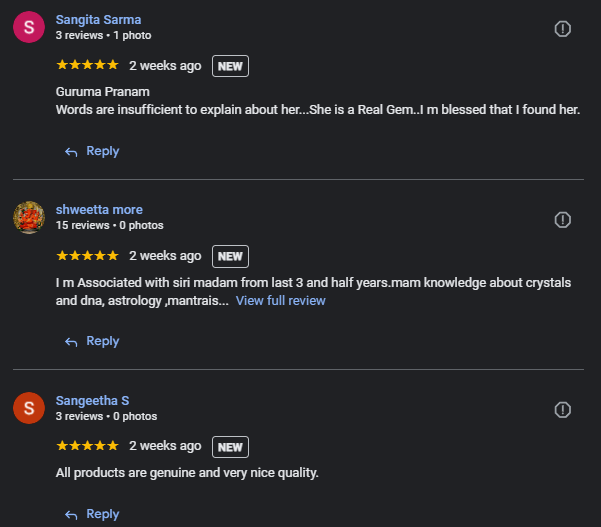Click reply arrow under Sangeetha S's review

point(71,515)
